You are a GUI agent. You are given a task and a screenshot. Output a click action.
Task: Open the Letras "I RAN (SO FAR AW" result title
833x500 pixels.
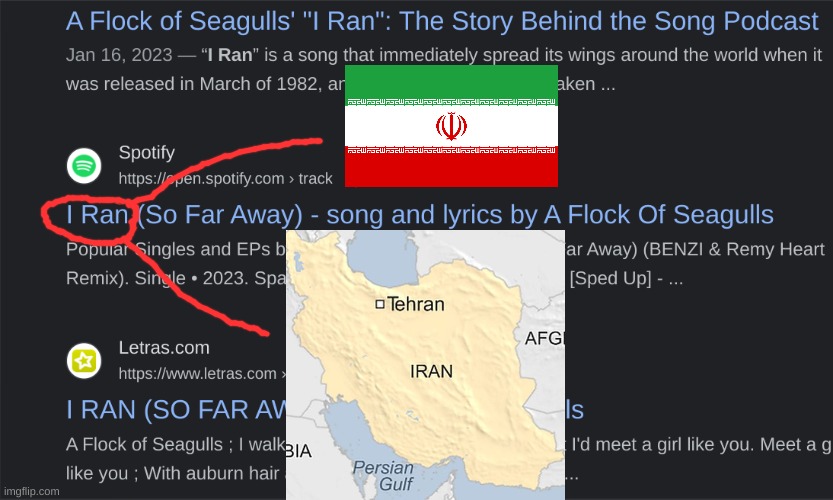pos(176,410)
